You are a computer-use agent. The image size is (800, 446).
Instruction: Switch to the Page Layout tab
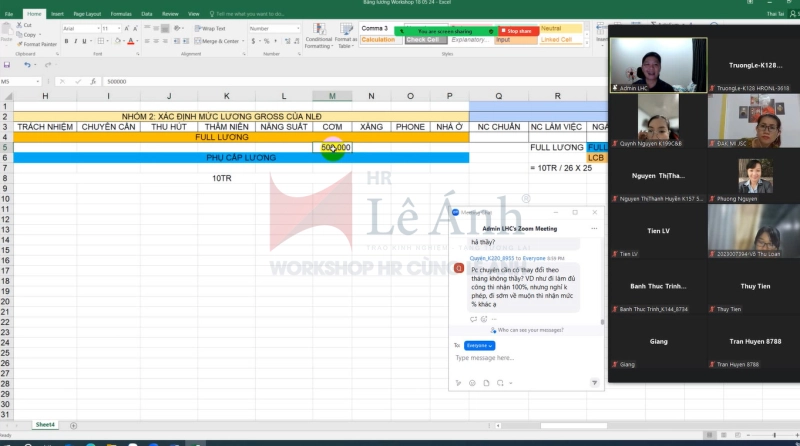(87, 14)
